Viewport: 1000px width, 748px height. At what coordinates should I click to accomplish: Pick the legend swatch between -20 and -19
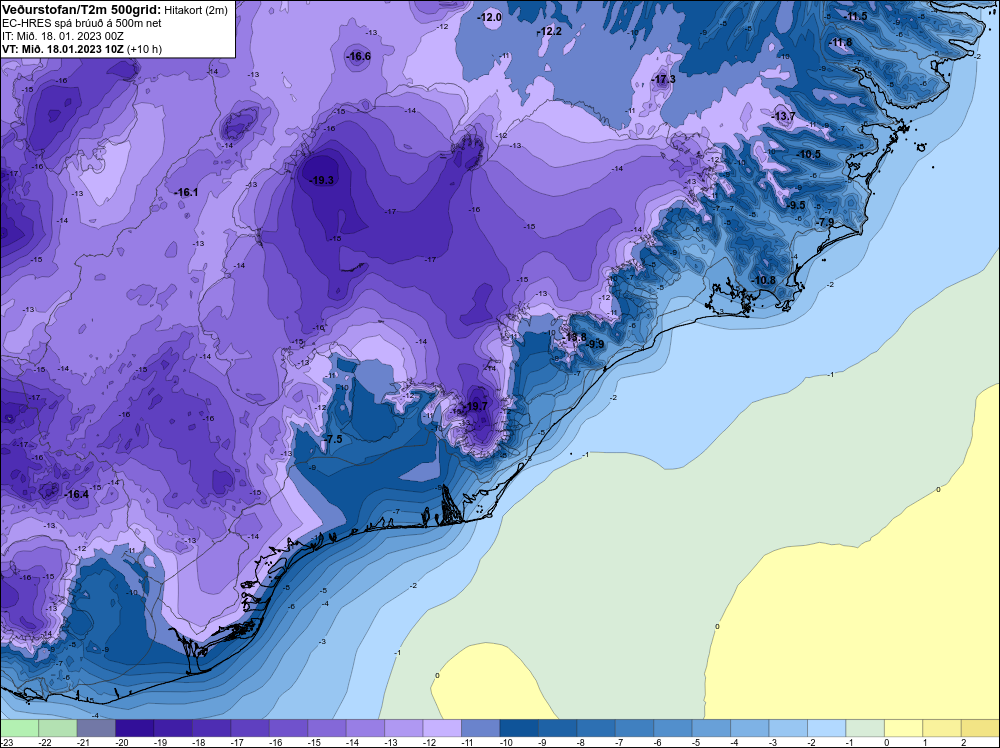coord(135,728)
